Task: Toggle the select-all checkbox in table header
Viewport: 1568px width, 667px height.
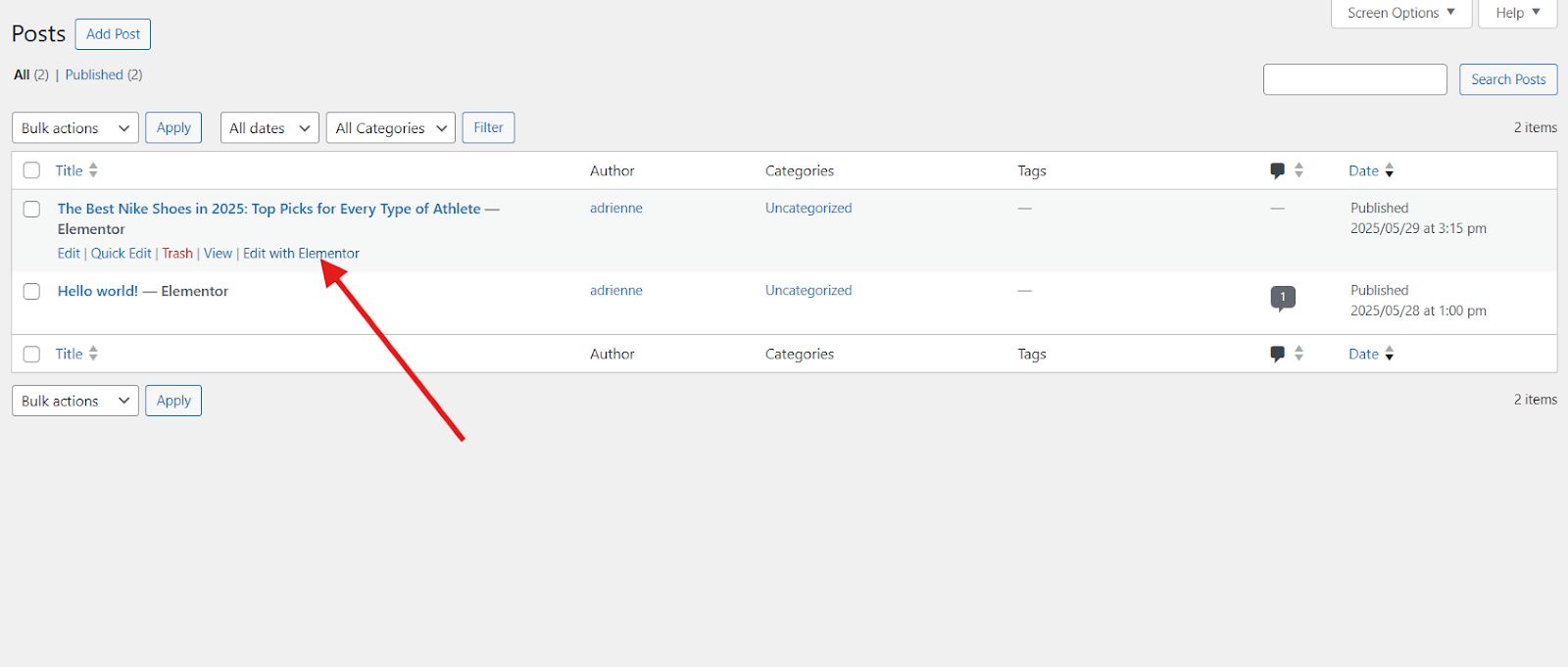Action: click(31, 170)
